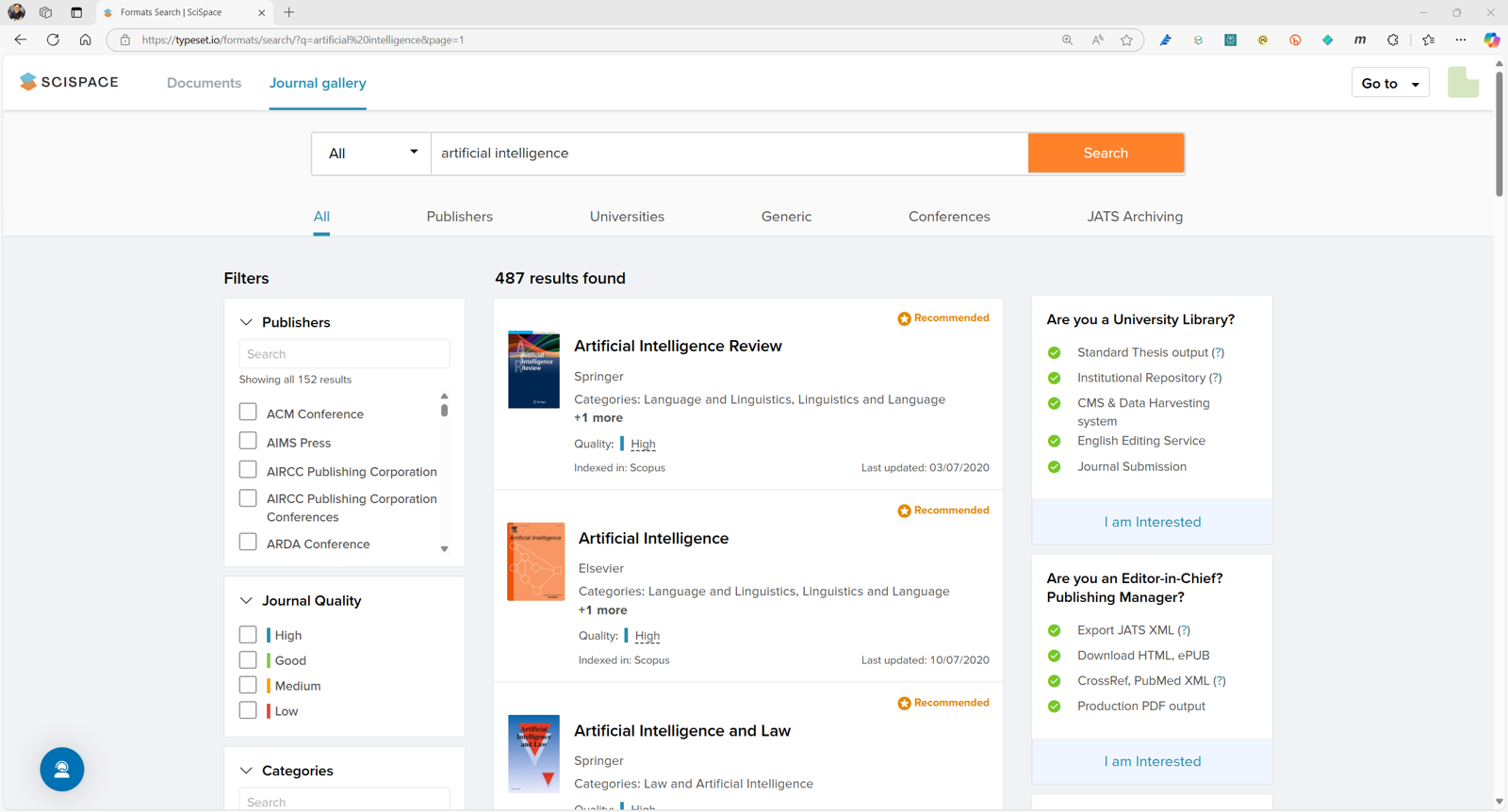The height and width of the screenshot is (812, 1508).
Task: Click I am Interested under University Library
Action: pyautogui.click(x=1152, y=522)
